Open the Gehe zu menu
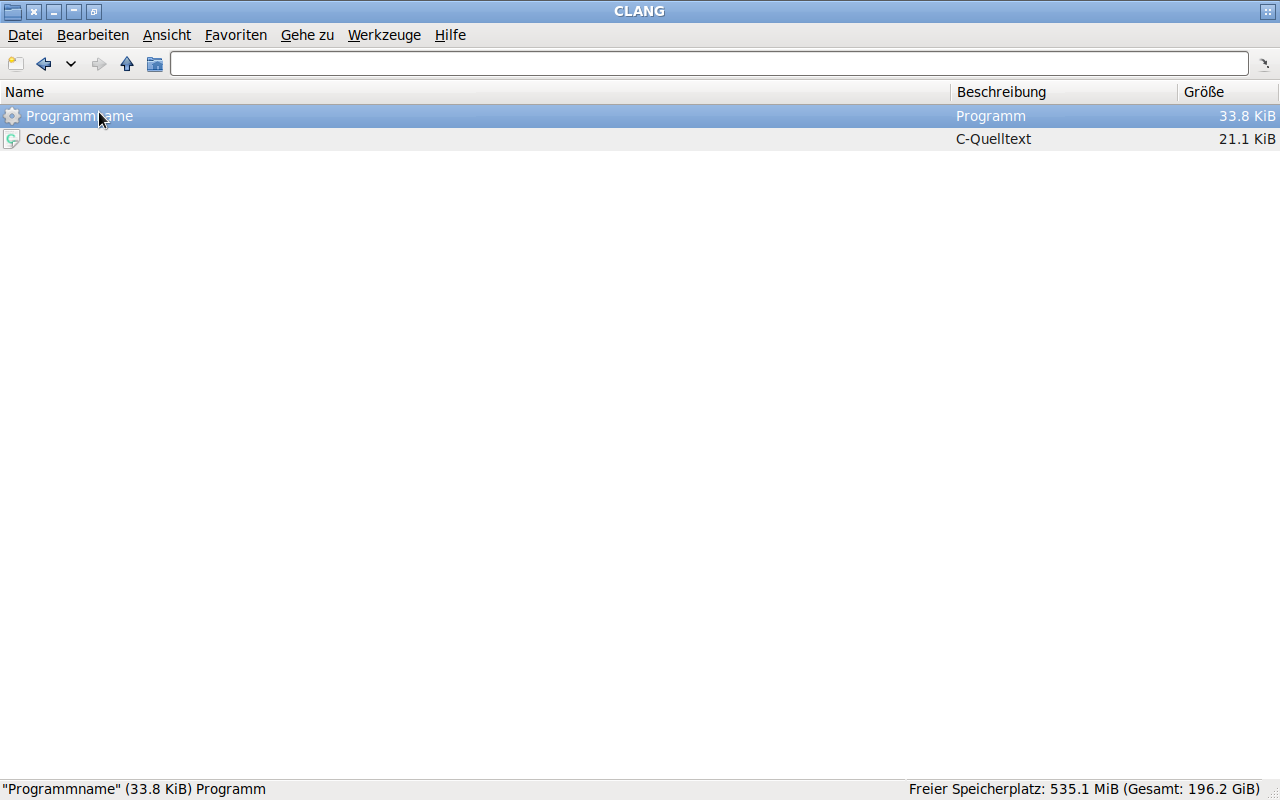The height and width of the screenshot is (800, 1280). (307, 35)
